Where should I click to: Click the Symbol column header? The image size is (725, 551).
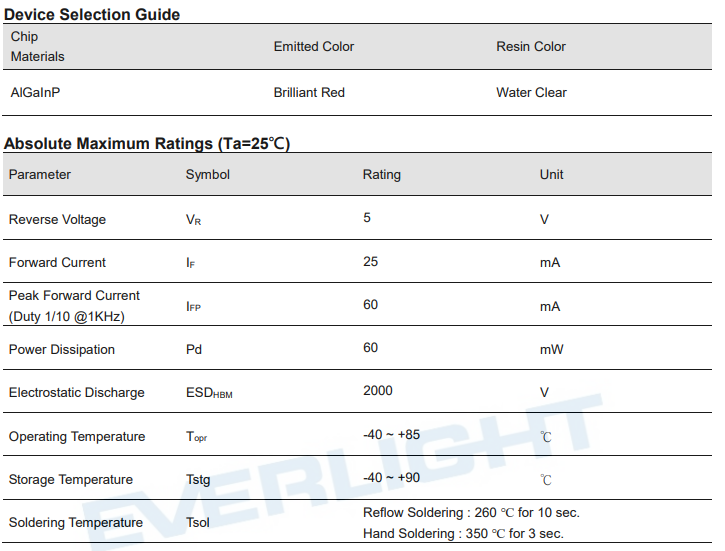(208, 175)
